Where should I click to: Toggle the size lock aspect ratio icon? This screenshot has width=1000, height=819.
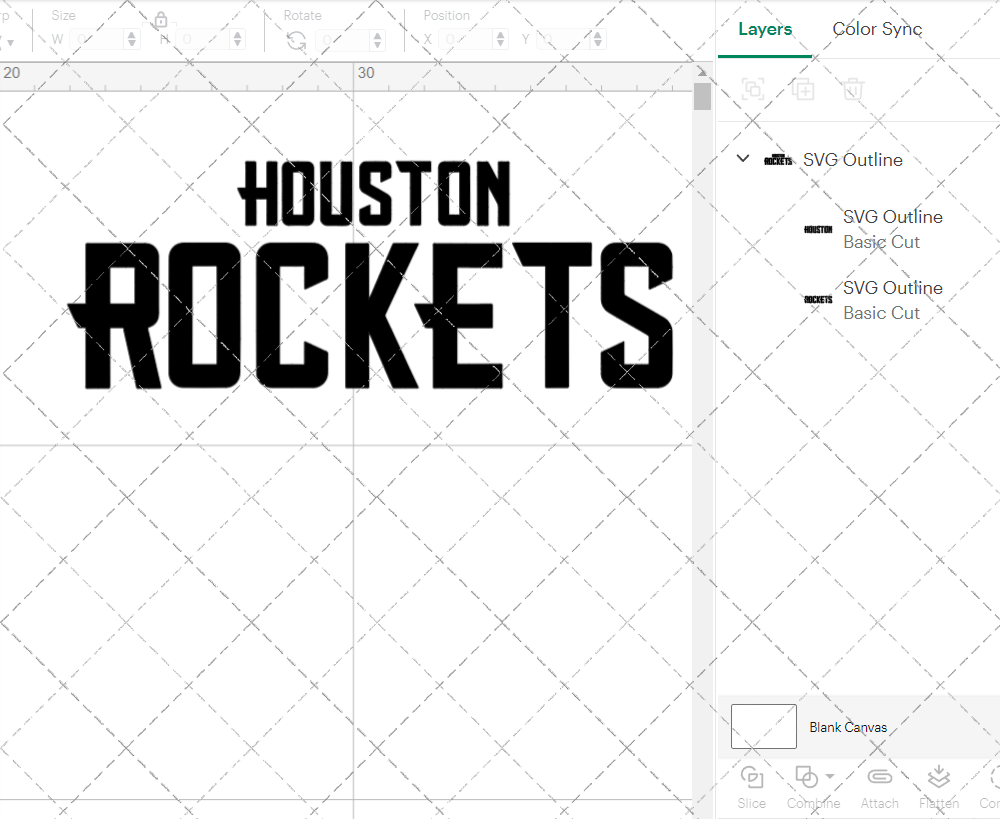tap(161, 19)
